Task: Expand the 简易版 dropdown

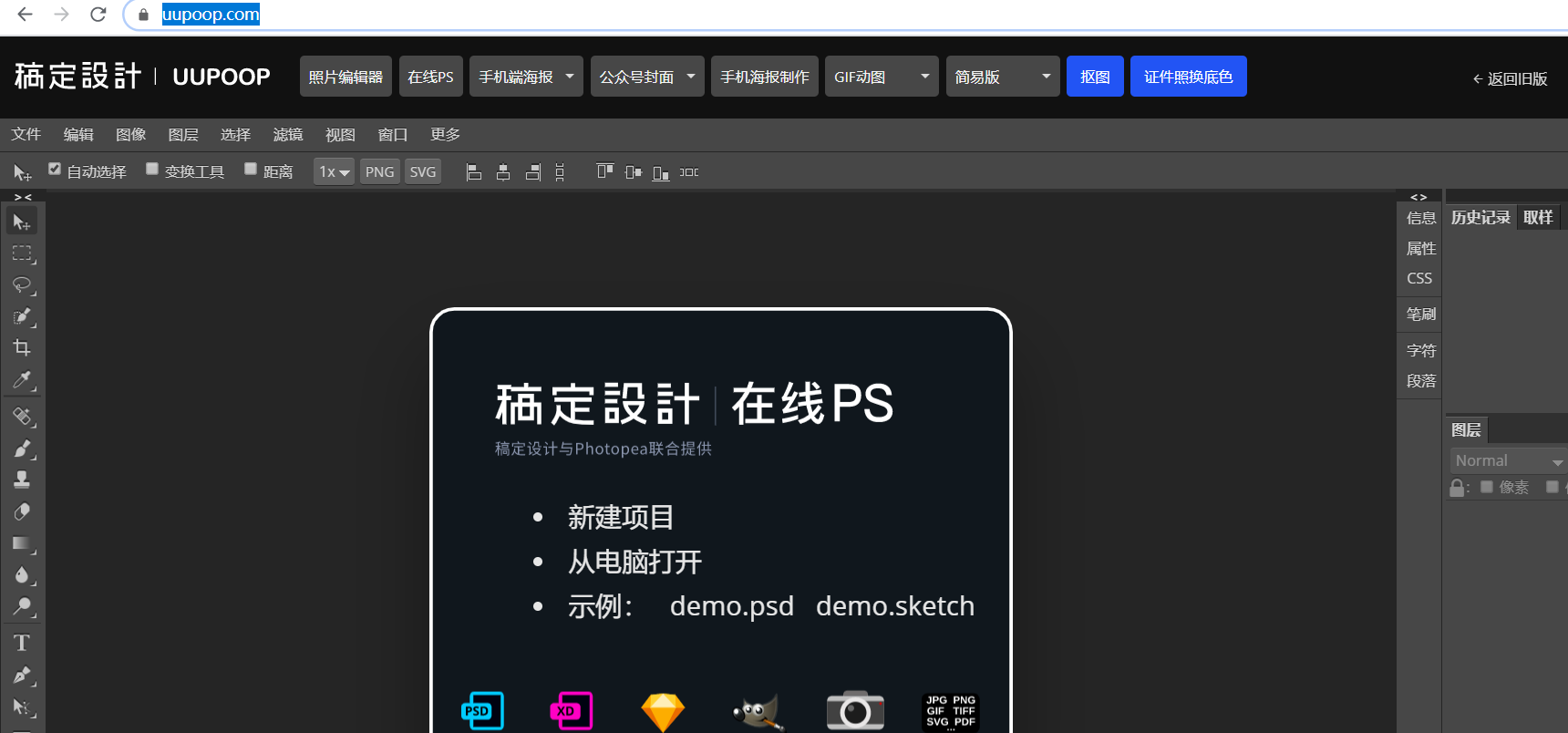Action: 1003,77
